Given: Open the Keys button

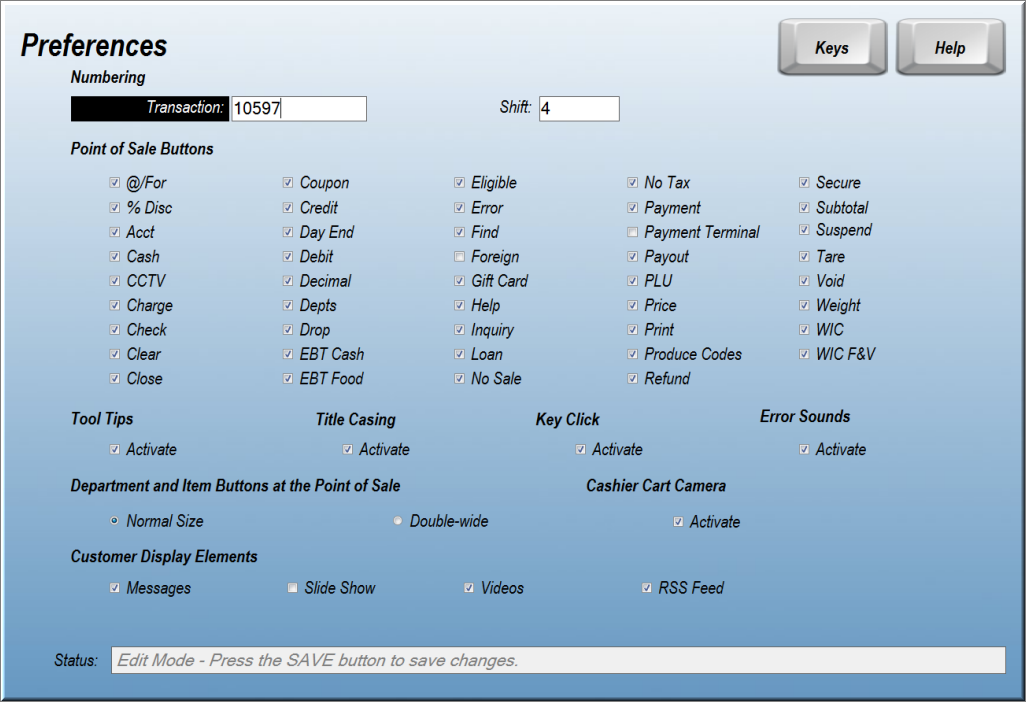Looking at the screenshot, I should pyautogui.click(x=832, y=47).
